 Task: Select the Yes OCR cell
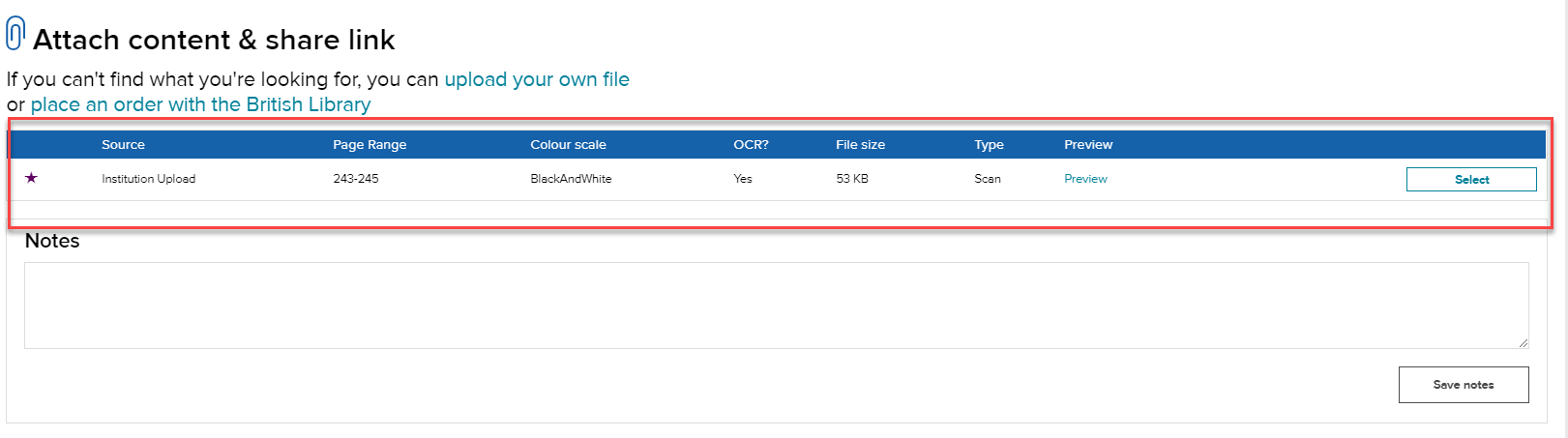(743, 179)
